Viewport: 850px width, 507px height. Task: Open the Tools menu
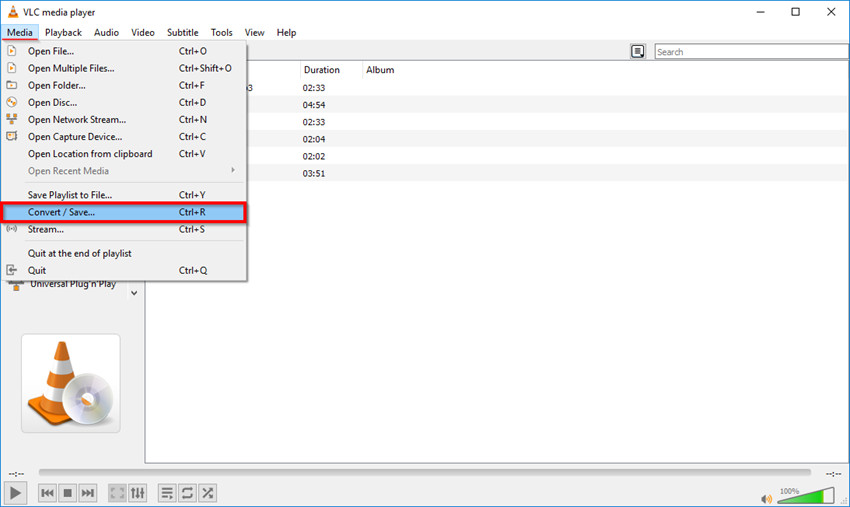coord(222,33)
